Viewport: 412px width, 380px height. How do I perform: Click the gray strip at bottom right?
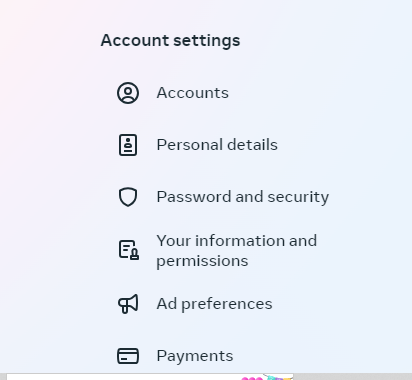pos(353,377)
